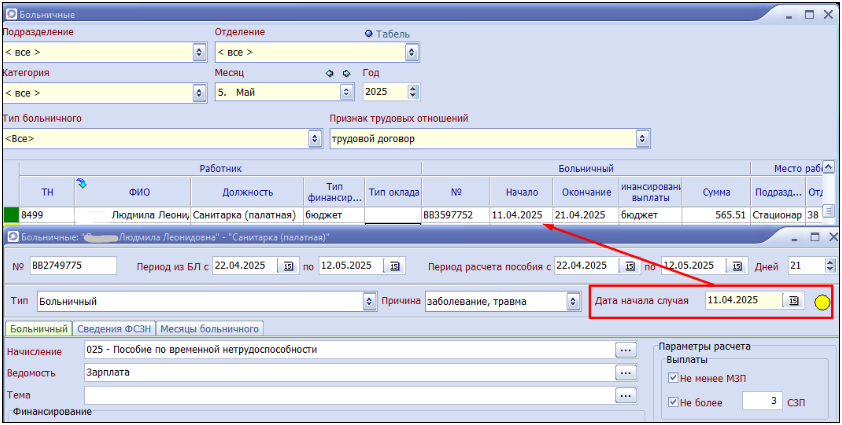This screenshot has height=425, width=842.
Task: Go to previous month arrow icon
Action: 330,73
